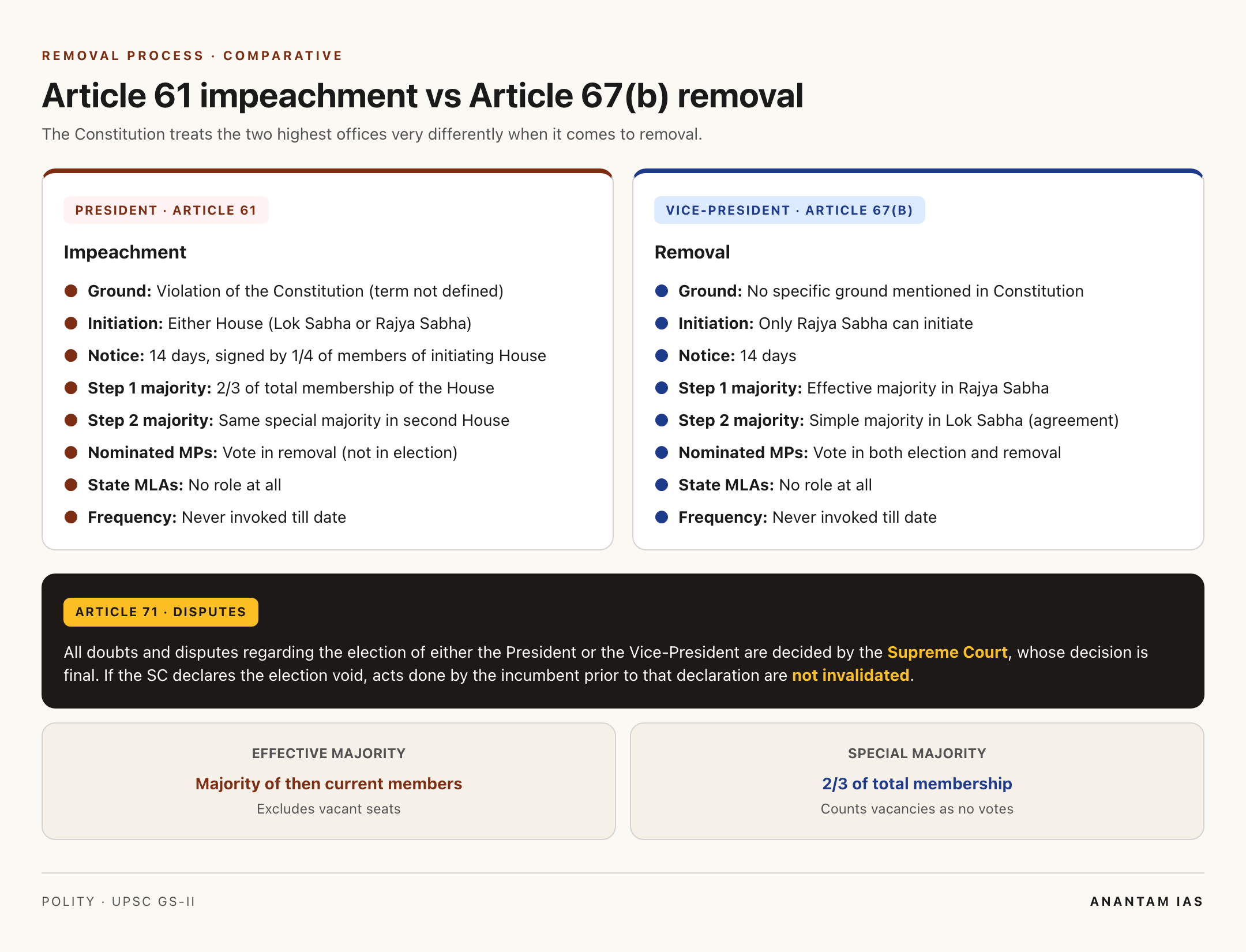
Task: Click 'Counts vacancies as no votes' caption
Action: [917, 809]
